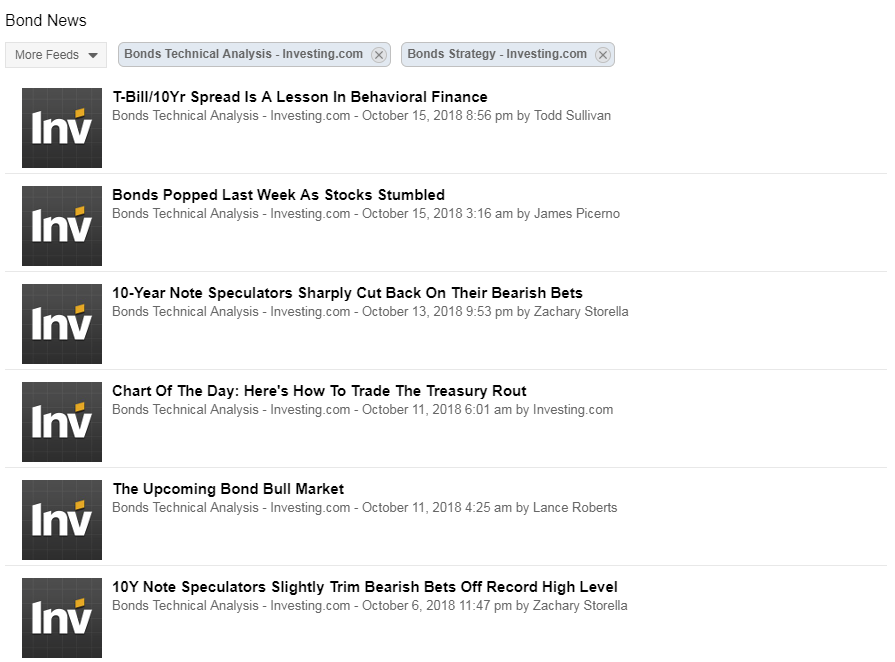Click Investing.com logo beside 10-Year Note Speculators
This screenshot has height=662, width=895.
(62, 324)
